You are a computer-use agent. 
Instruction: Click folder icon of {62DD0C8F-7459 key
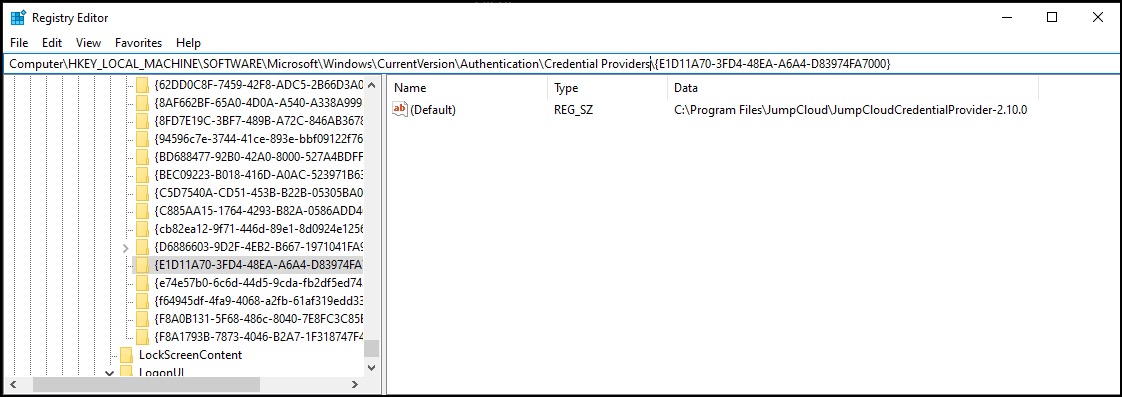pyautogui.click(x=142, y=84)
